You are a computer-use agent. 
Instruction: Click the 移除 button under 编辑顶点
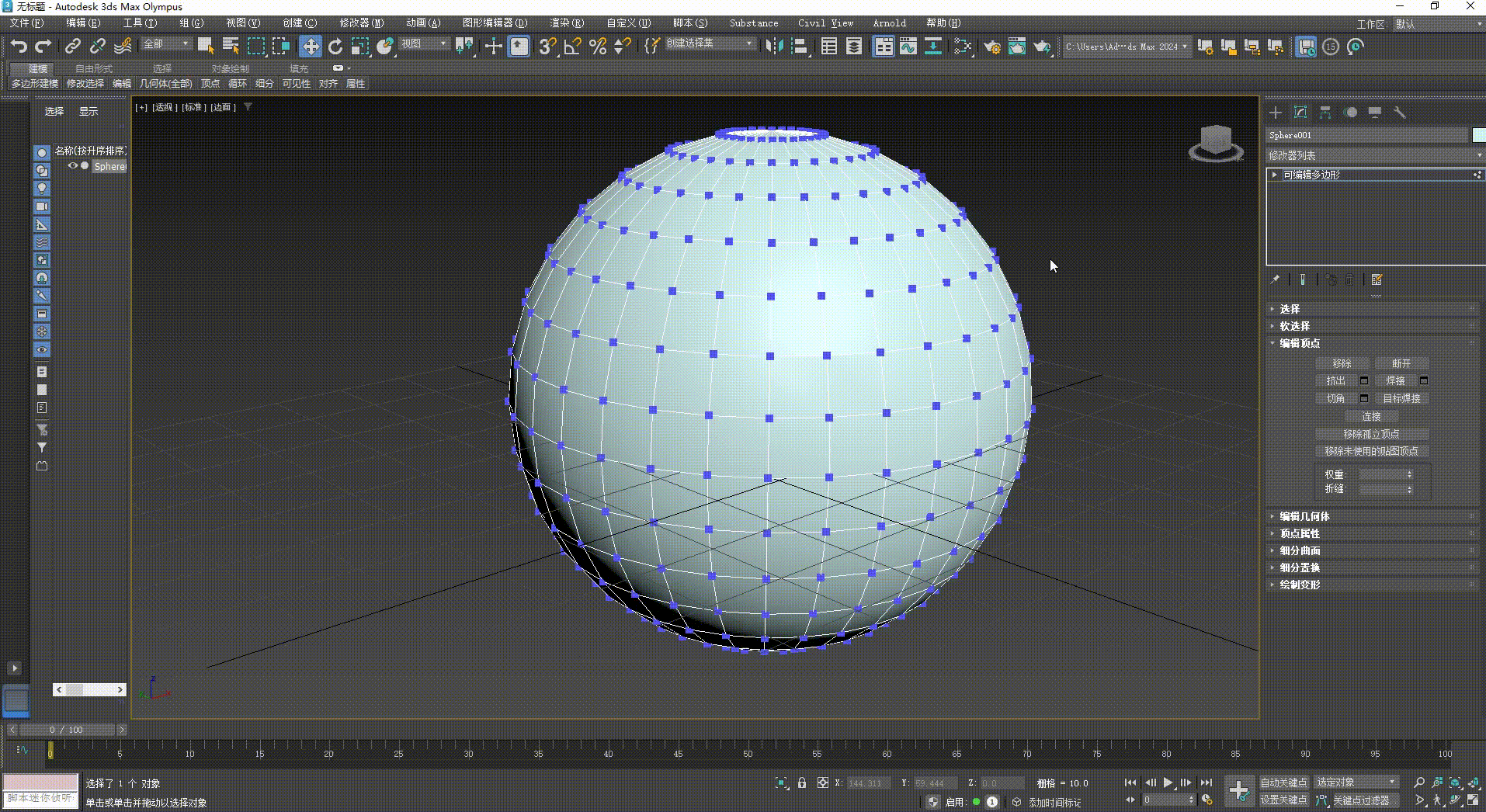tap(1343, 363)
